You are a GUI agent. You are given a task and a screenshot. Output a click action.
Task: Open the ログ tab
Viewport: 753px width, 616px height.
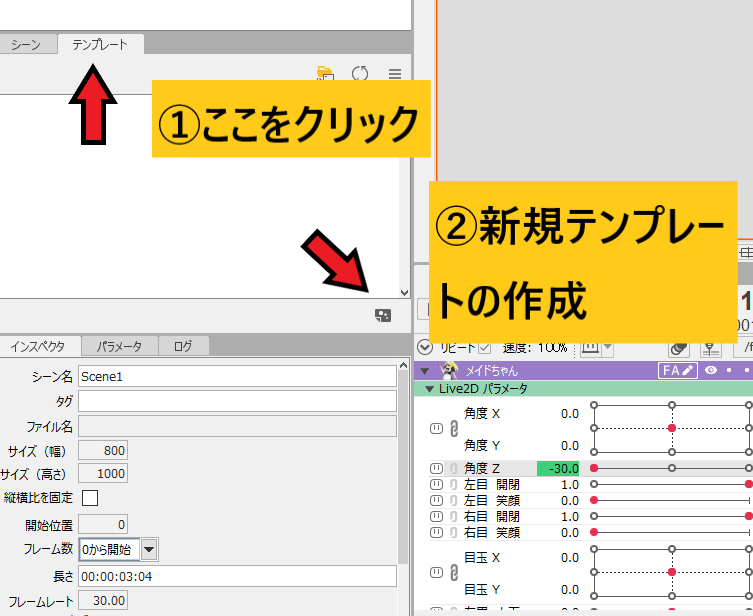(x=183, y=346)
